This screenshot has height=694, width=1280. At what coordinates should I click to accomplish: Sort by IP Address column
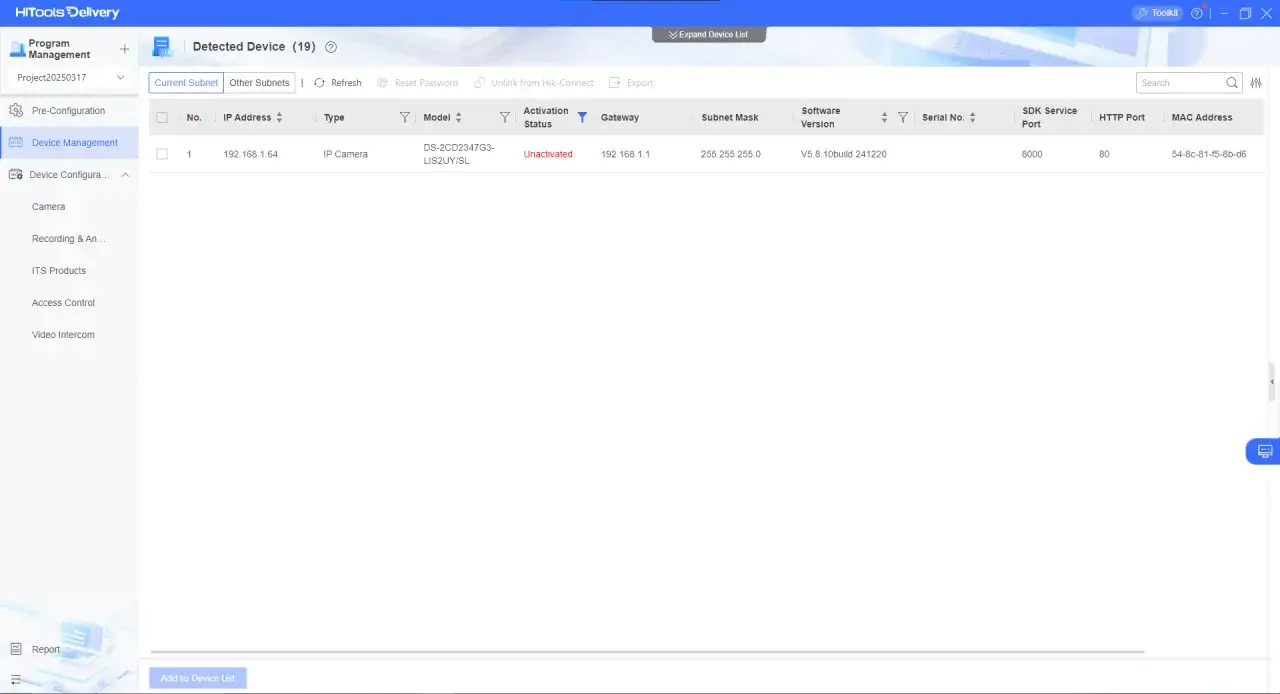pos(279,117)
